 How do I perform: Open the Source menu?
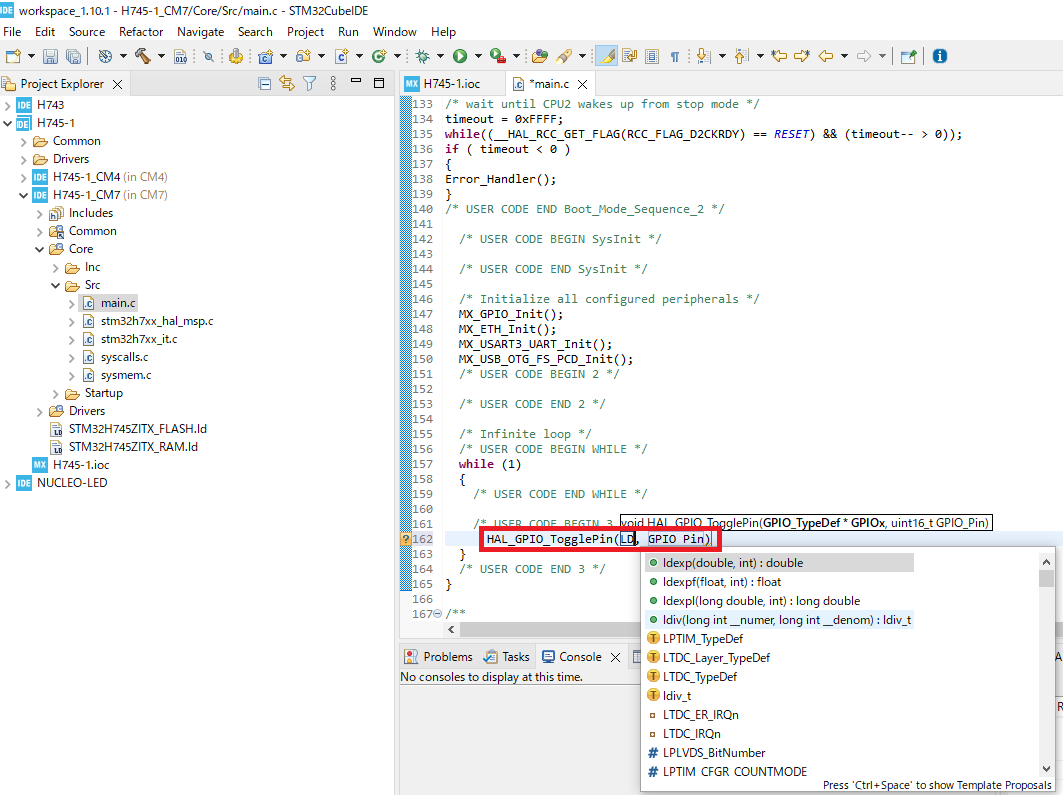pos(87,32)
